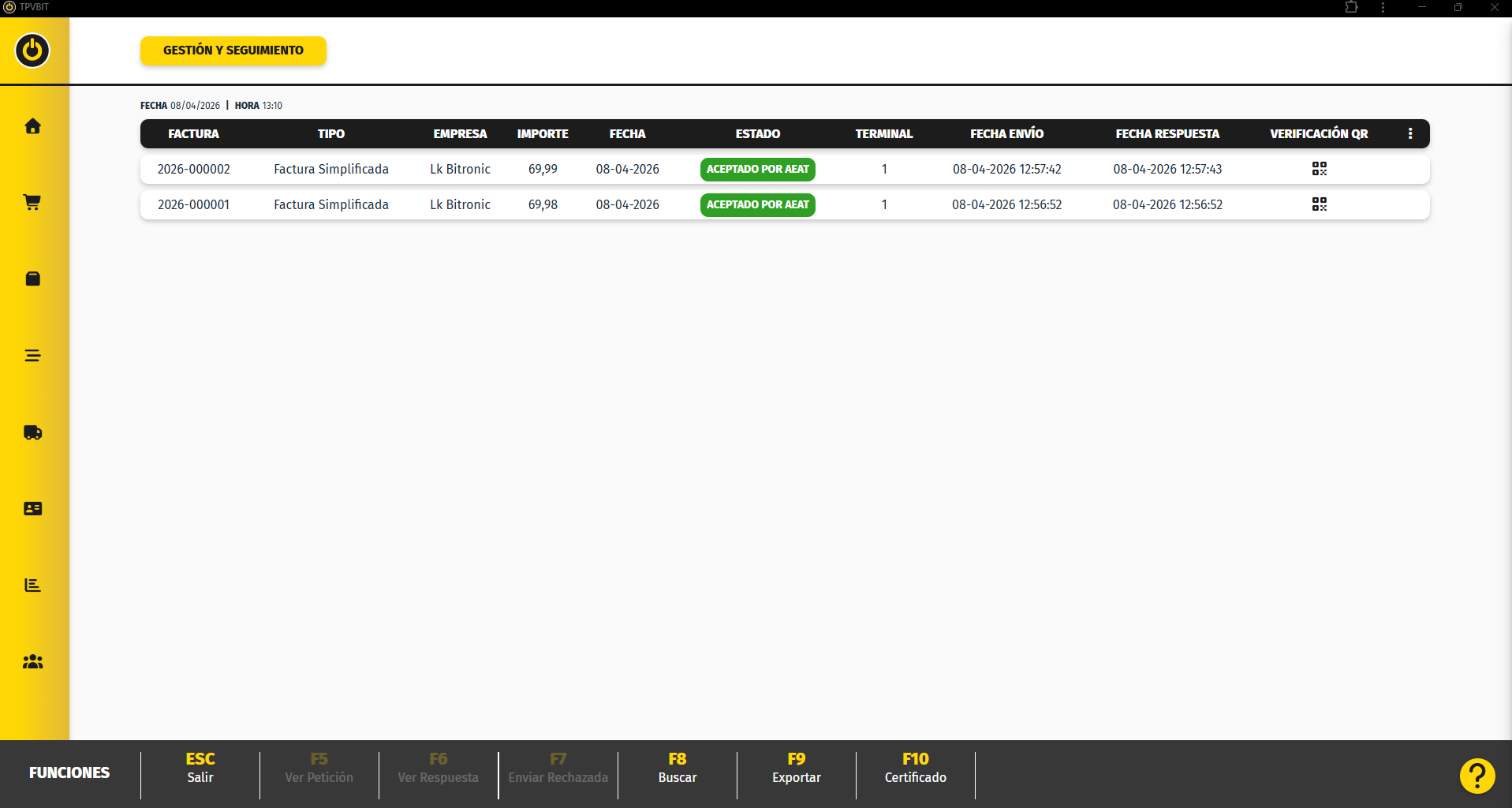Click the power logo icon in sidebar

point(32,50)
